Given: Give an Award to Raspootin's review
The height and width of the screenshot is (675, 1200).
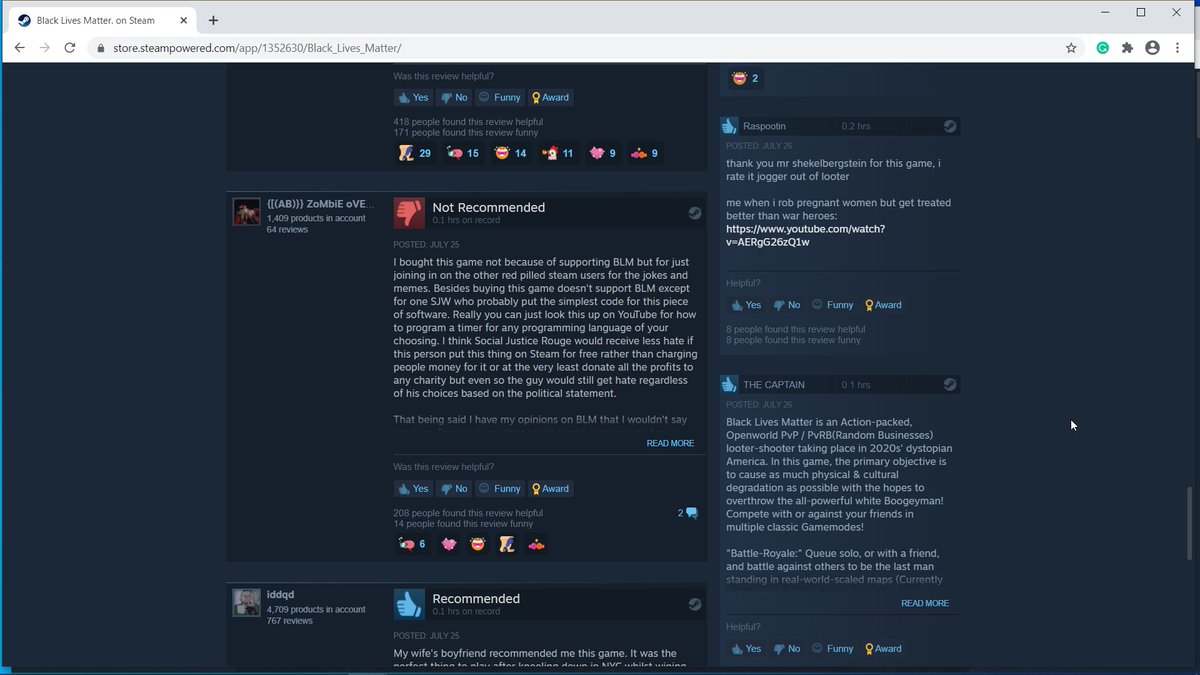Looking at the screenshot, I should point(884,305).
